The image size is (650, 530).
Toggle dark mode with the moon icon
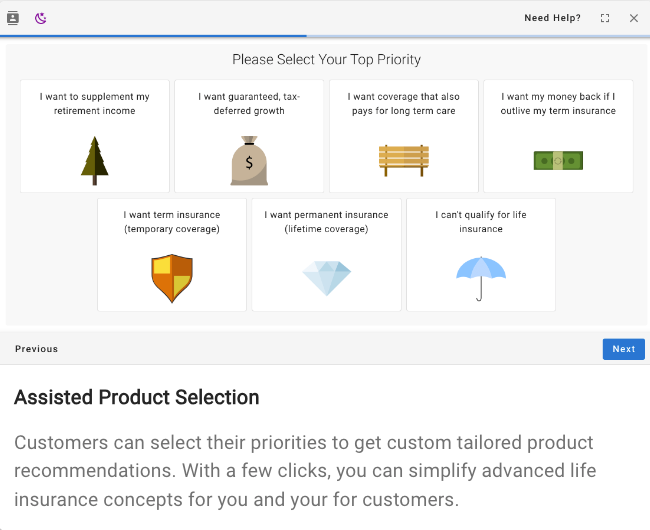[x=41, y=18]
